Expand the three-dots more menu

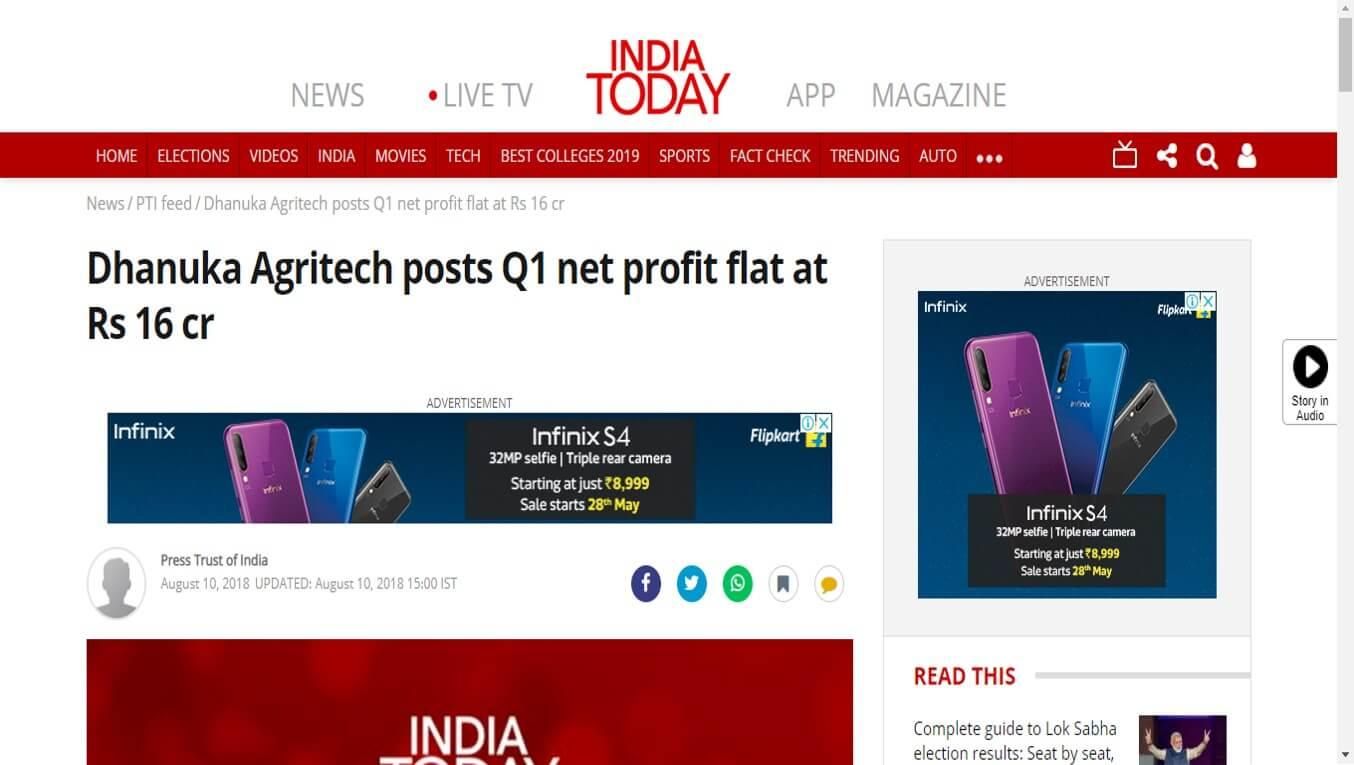[x=989, y=157]
